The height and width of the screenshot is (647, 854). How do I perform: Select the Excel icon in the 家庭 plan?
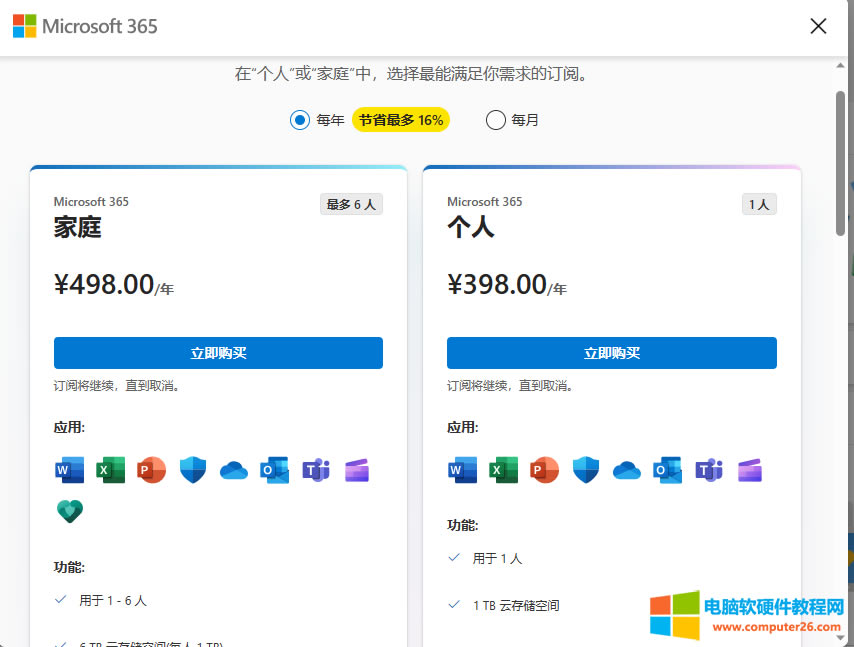point(110,470)
